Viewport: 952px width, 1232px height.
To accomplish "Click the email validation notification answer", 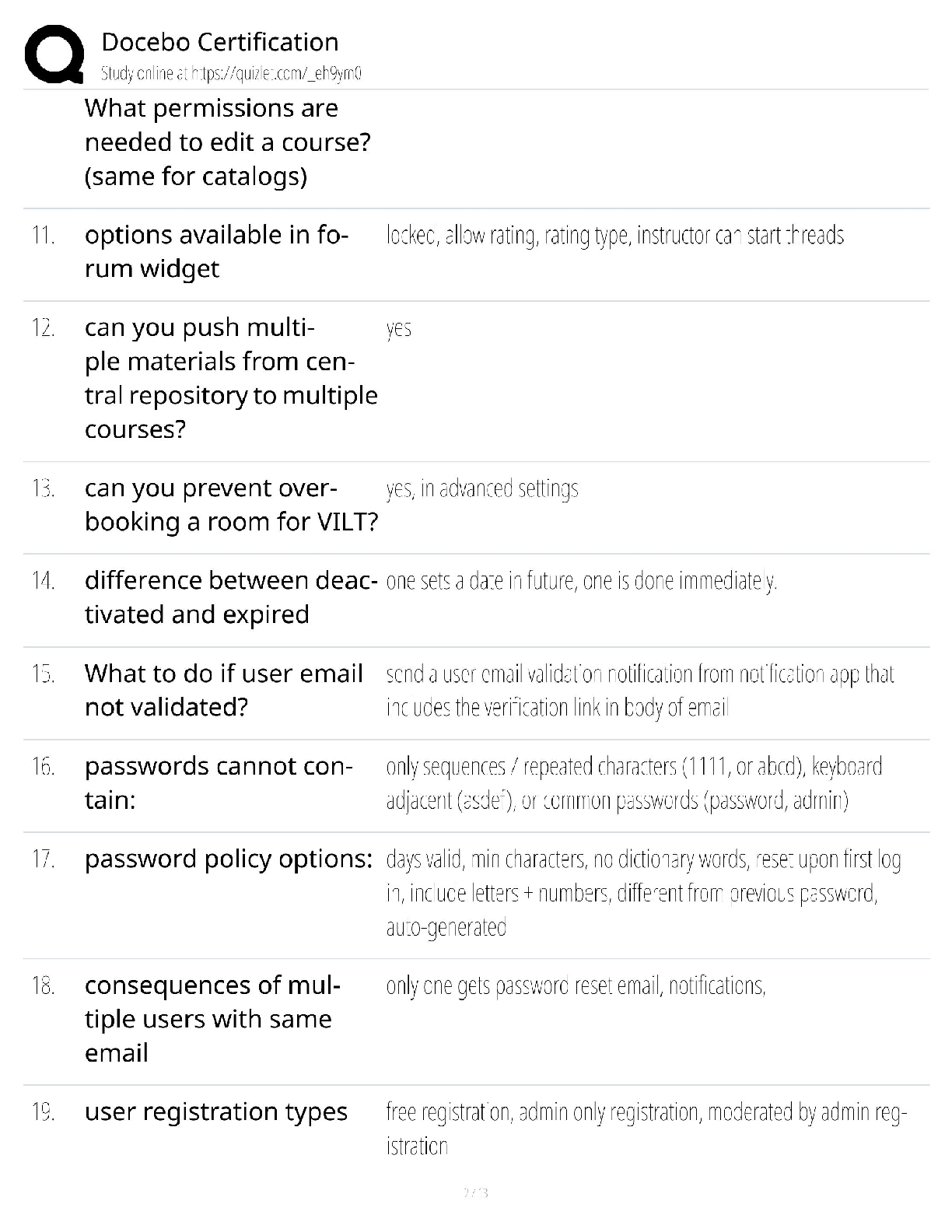I will 639,691.
